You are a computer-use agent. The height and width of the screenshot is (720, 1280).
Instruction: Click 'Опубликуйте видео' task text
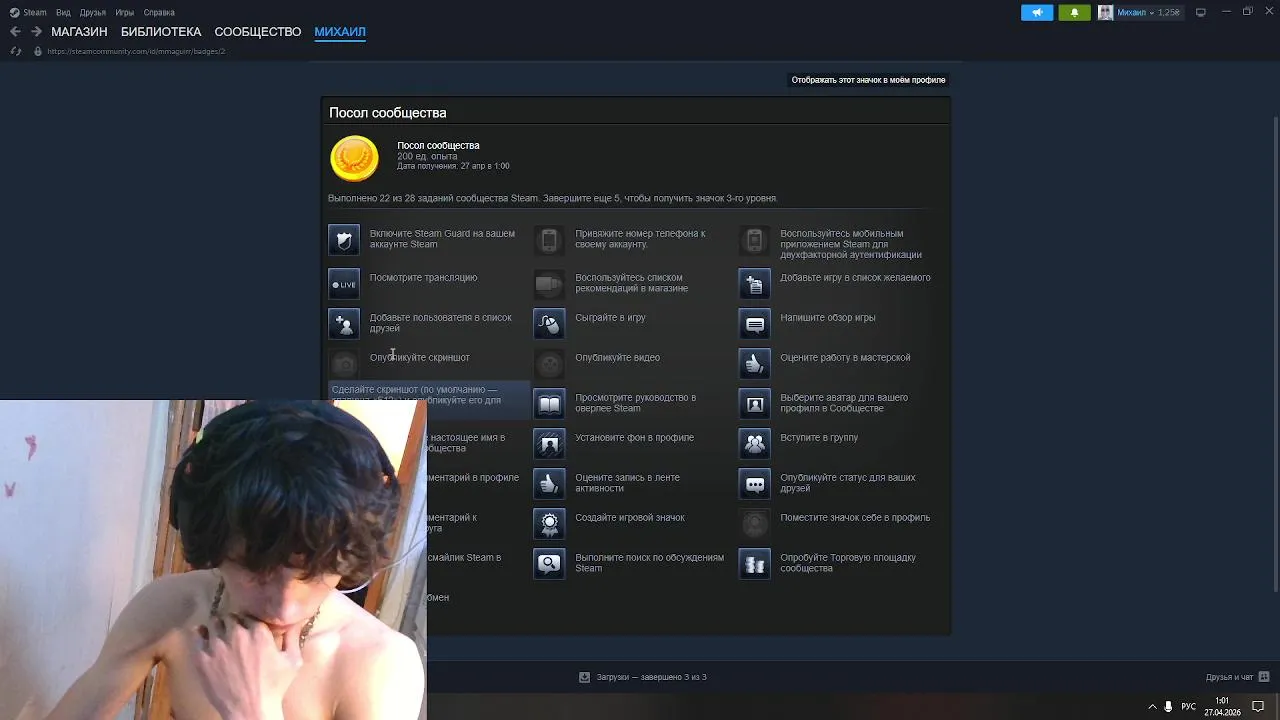[617, 358]
